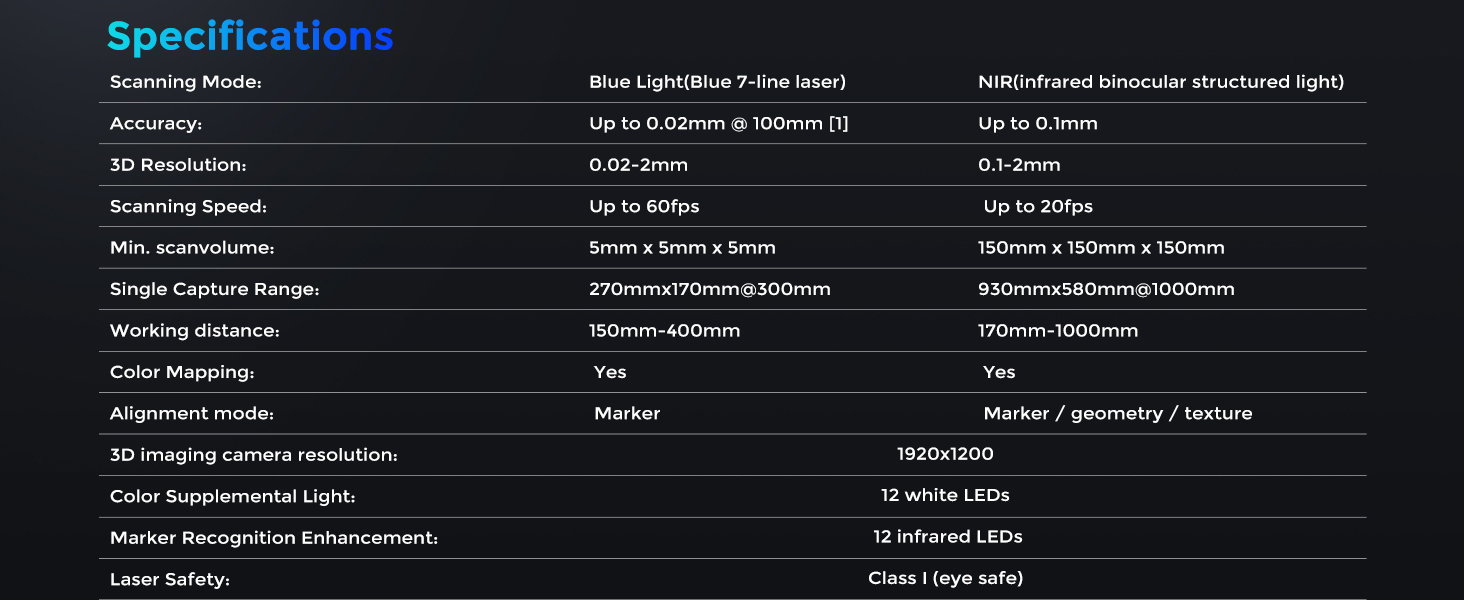Select the Marker Recognition Enhancement label
Viewport: 1464px width, 600px height.
[274, 538]
